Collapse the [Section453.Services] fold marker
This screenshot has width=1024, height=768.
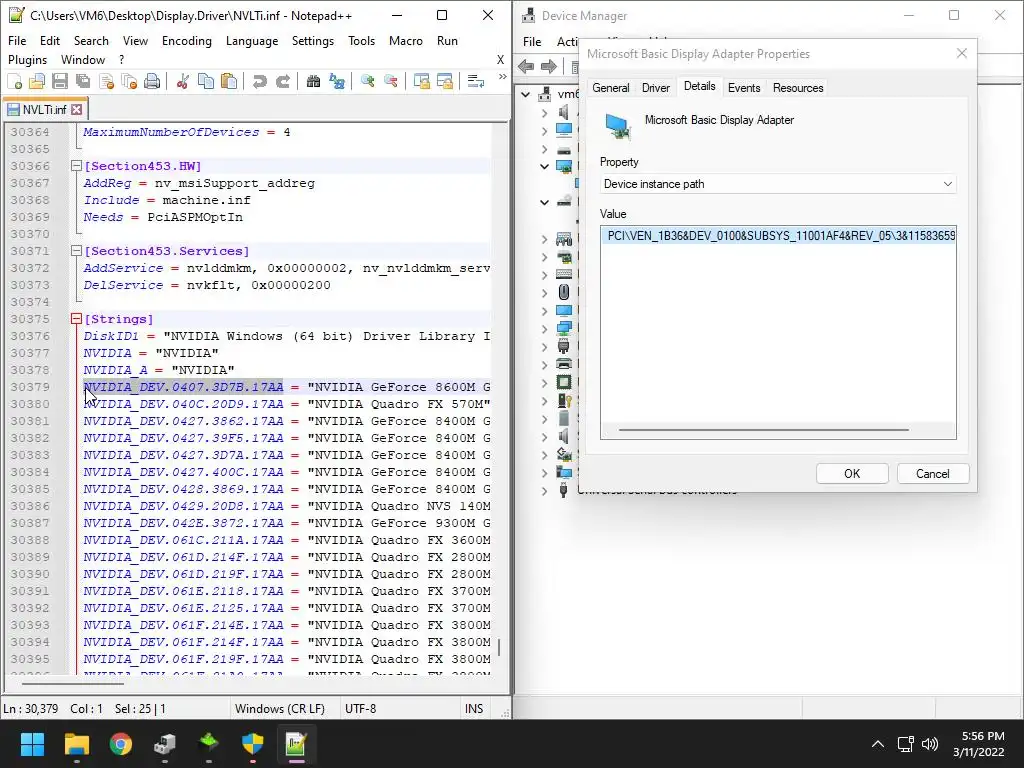[76, 251]
